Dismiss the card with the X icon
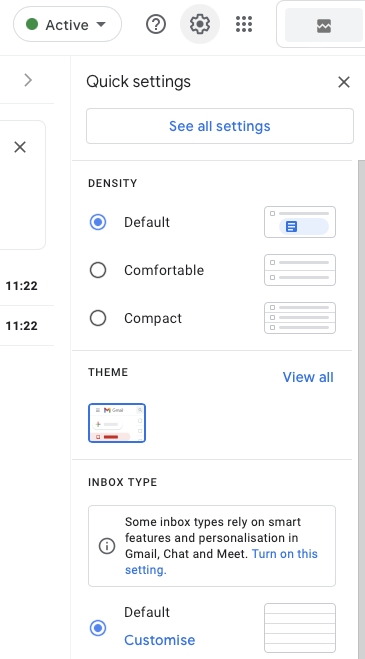The width and height of the screenshot is (365, 659). 20,147
